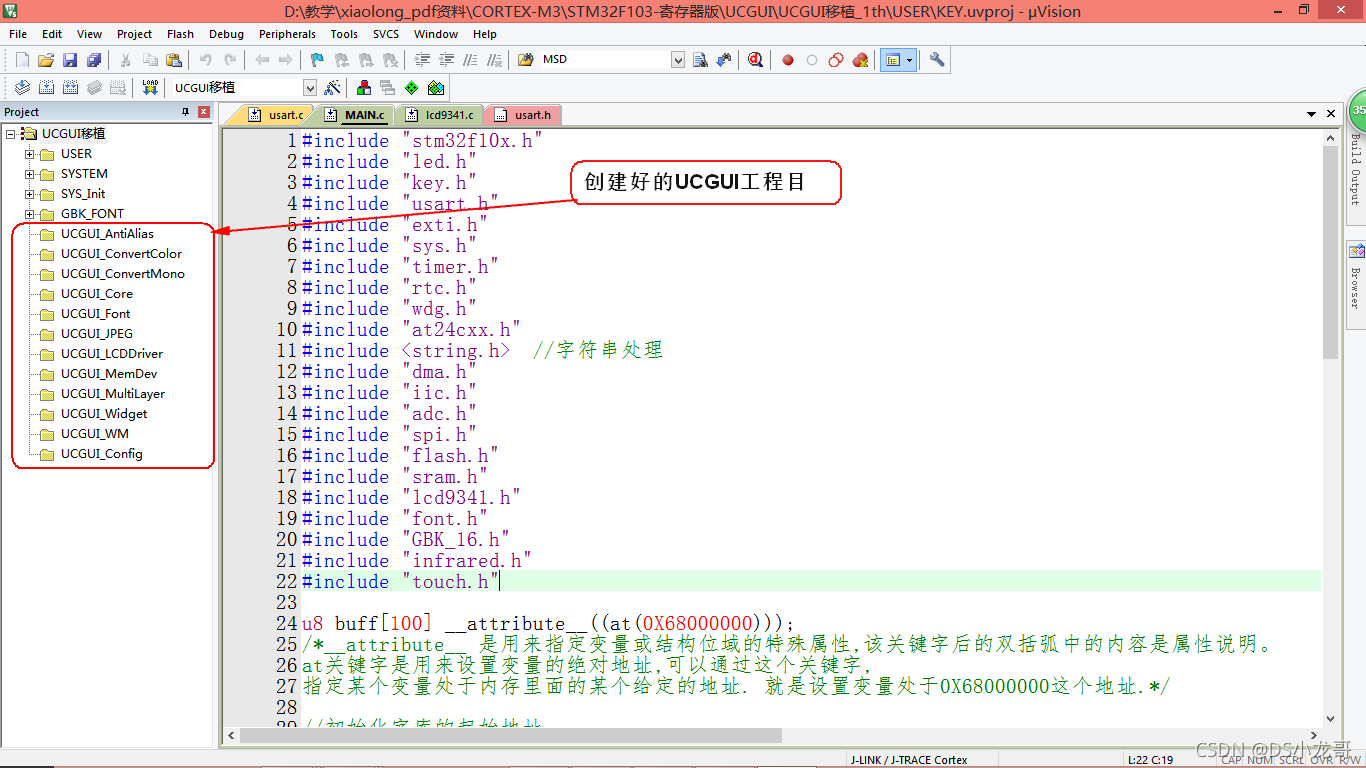1366x768 pixels.
Task: Start a debug session with the magnifier icon
Action: point(755,59)
